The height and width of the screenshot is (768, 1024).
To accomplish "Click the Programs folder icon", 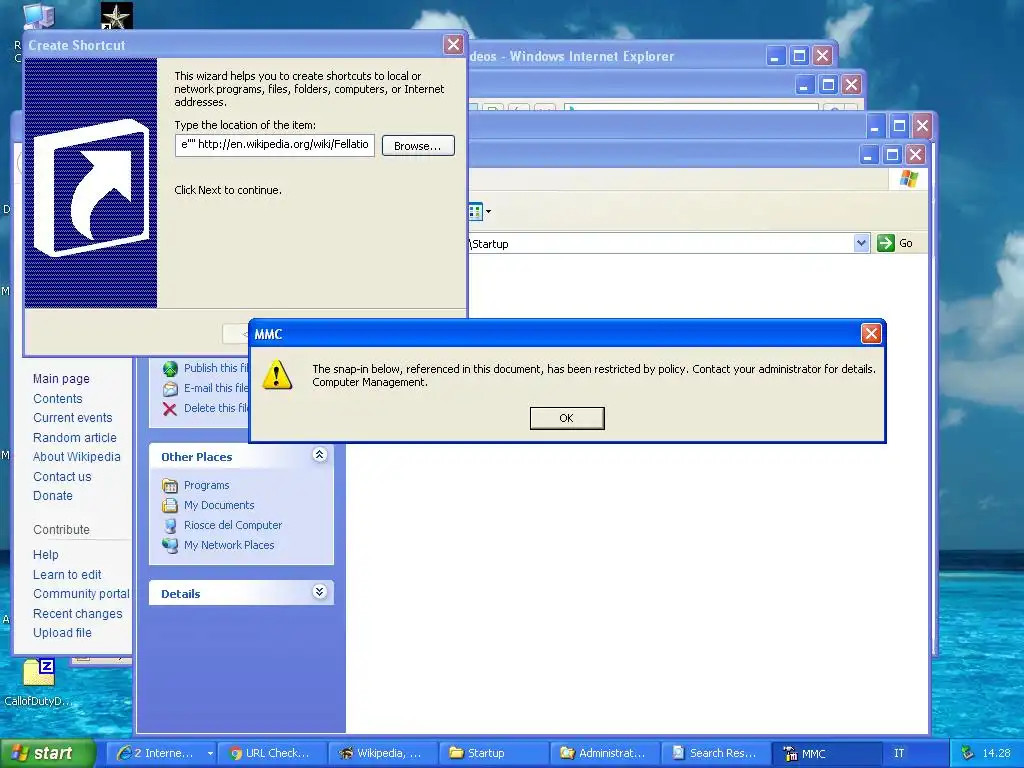I will point(170,485).
